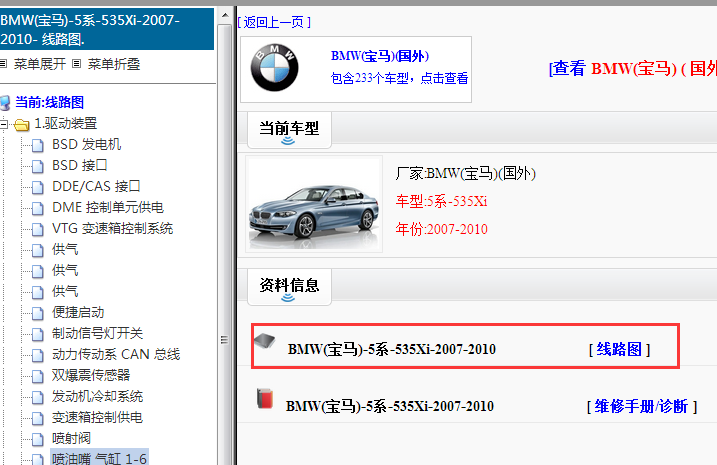Open 喷射阀 diagram

click(71, 439)
